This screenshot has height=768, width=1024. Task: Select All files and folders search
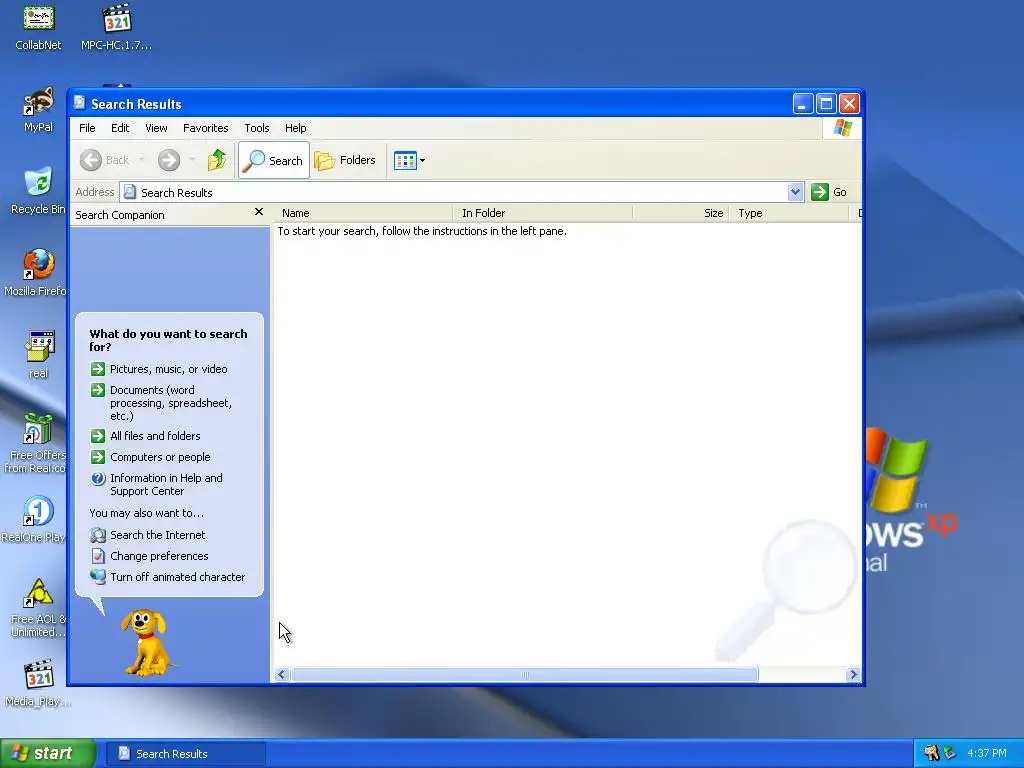[x=155, y=436]
